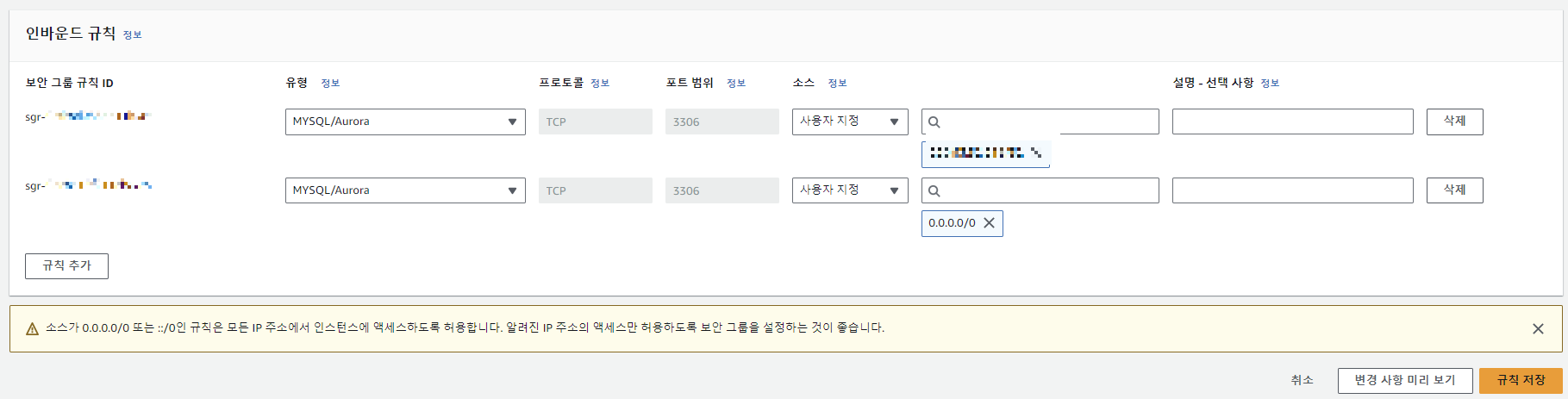This screenshot has width=1568, height=399.
Task: Open the 정보 link next to 인바운드 규칙
Action: point(132,34)
